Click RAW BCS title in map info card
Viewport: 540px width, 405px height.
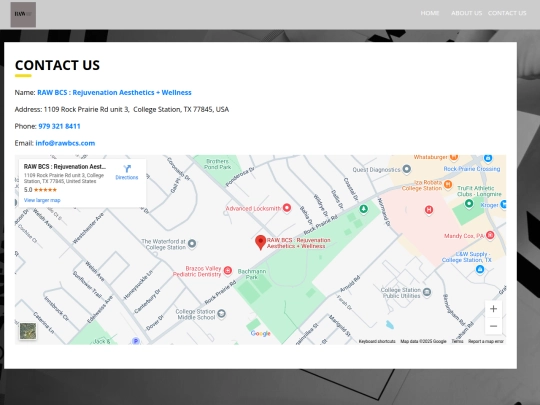click(65, 167)
